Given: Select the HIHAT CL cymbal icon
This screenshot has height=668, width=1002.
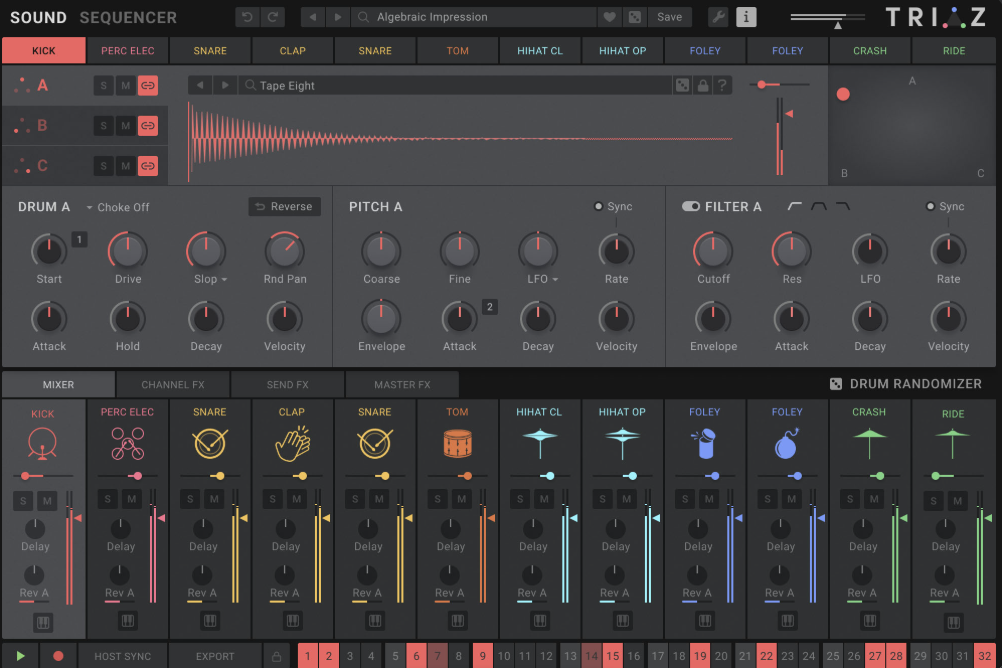Looking at the screenshot, I should point(540,442).
